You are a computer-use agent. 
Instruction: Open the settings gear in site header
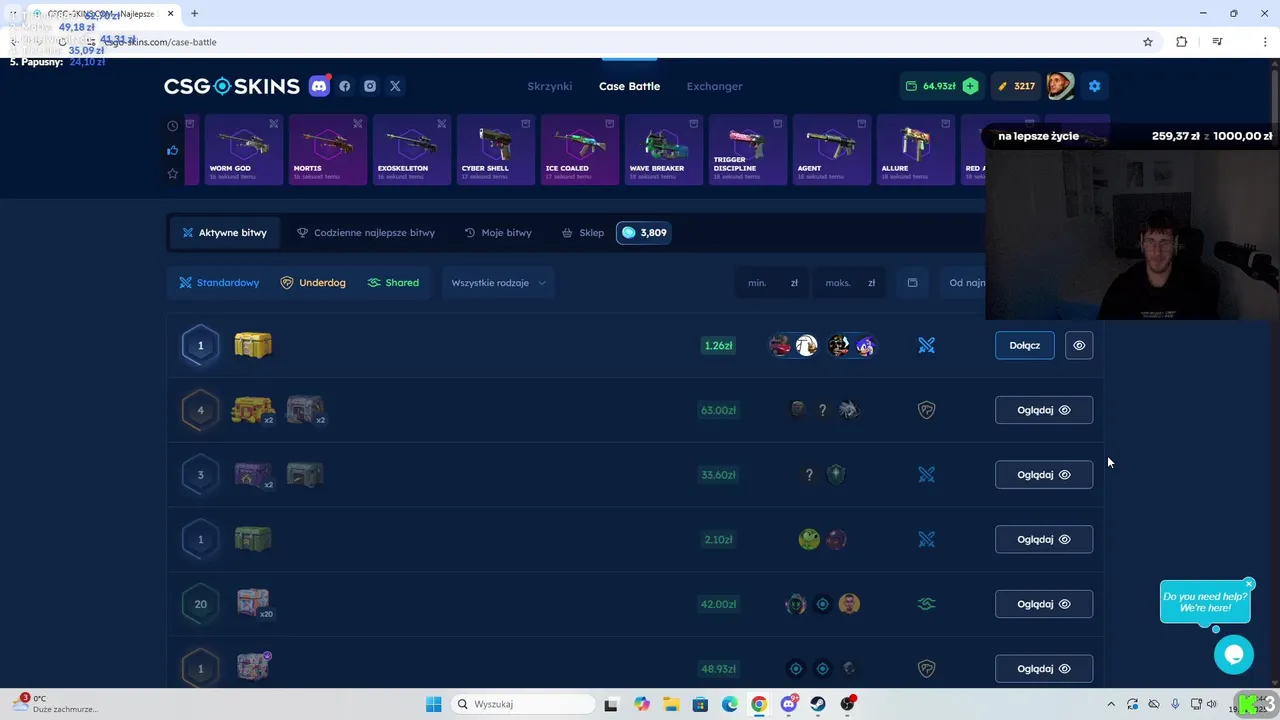tap(1094, 86)
